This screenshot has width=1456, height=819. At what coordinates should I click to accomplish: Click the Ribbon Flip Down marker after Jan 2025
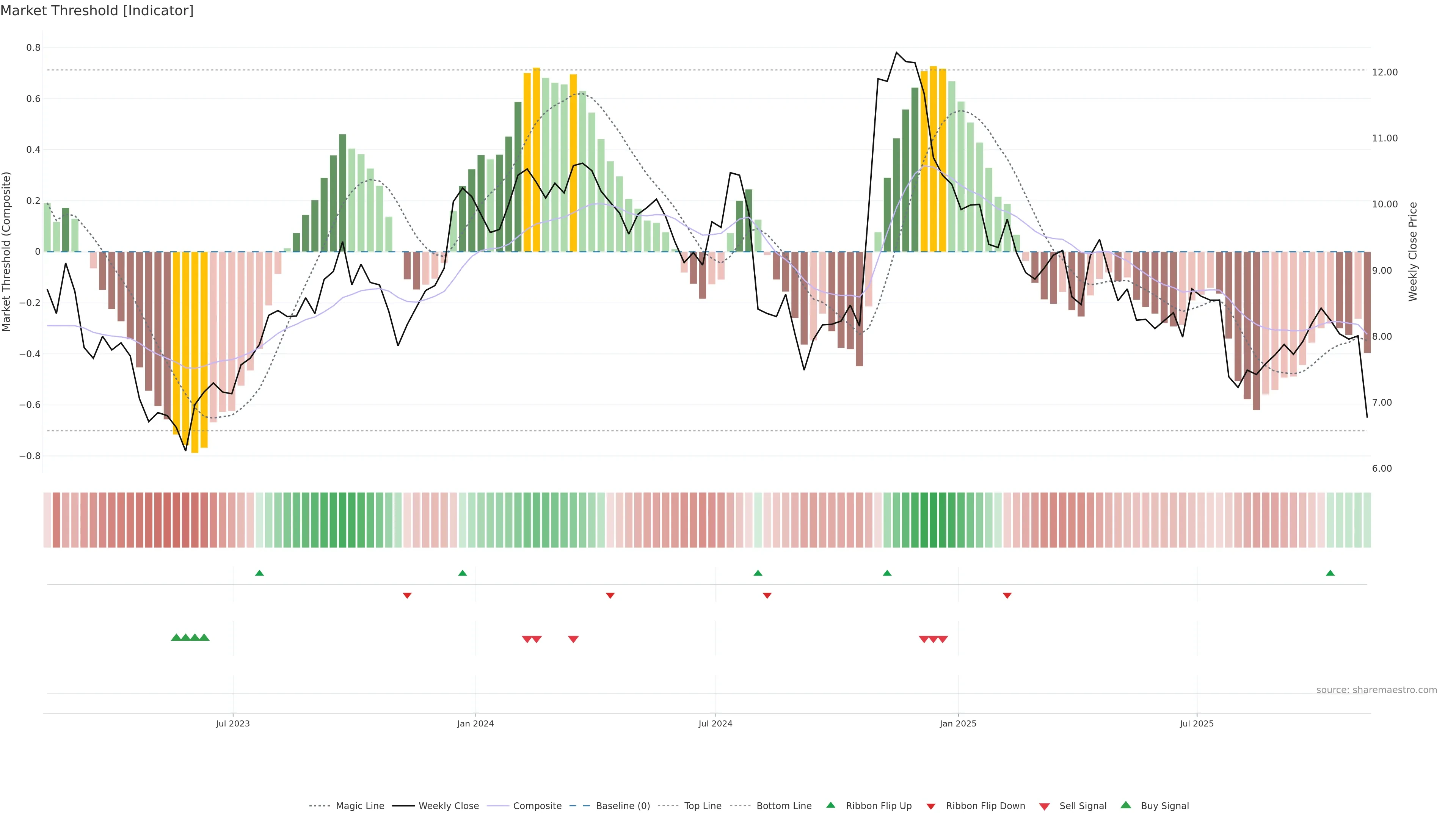coord(1007,595)
